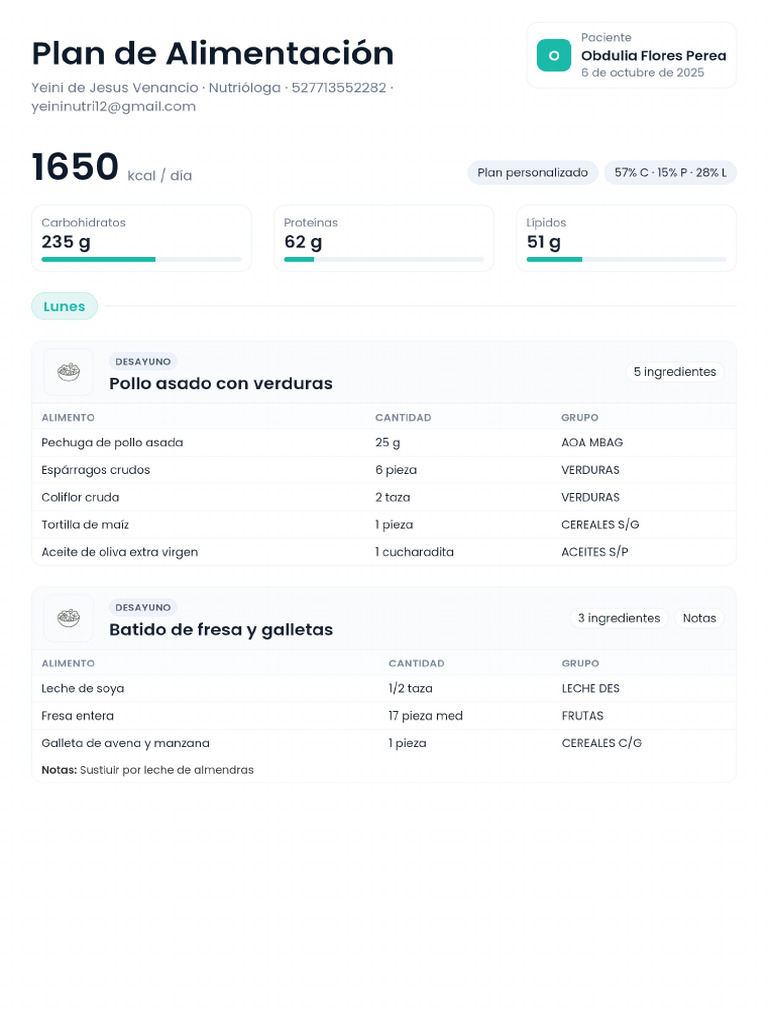
Task: Click the yeininutri12@gmail.com email address
Action: [x=114, y=106]
